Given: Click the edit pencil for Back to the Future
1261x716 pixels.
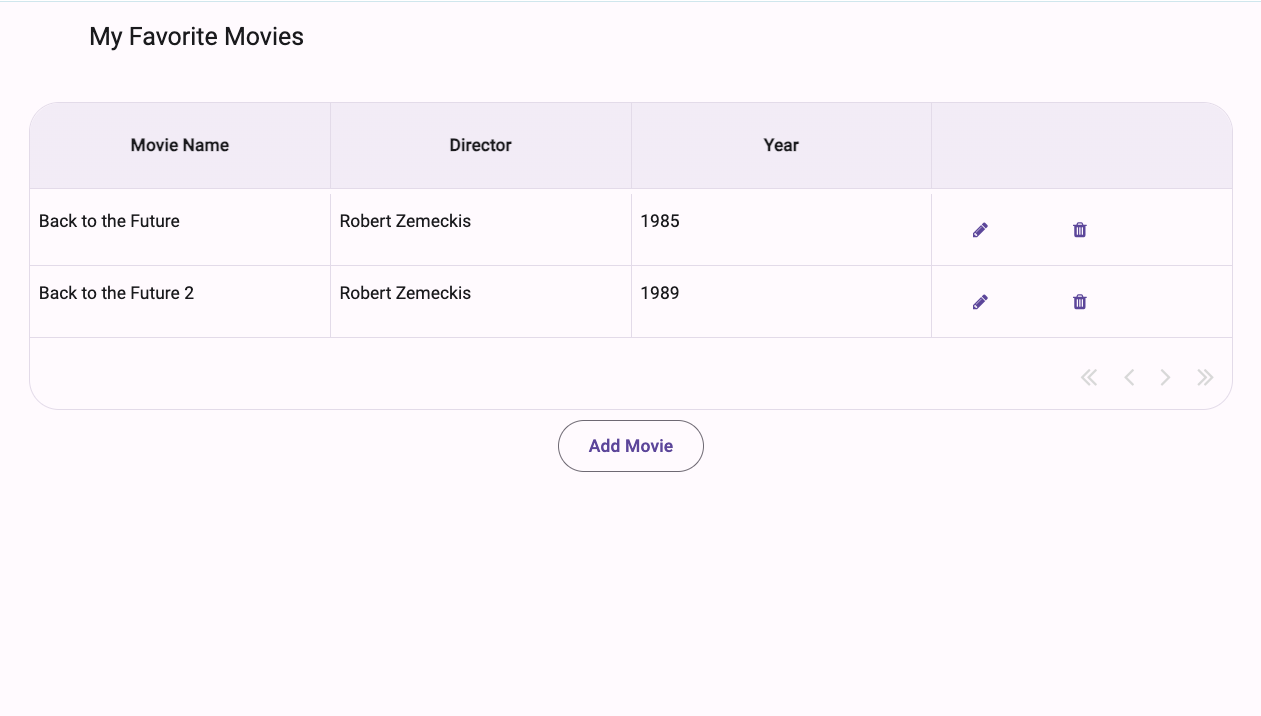Looking at the screenshot, I should click(x=980, y=229).
